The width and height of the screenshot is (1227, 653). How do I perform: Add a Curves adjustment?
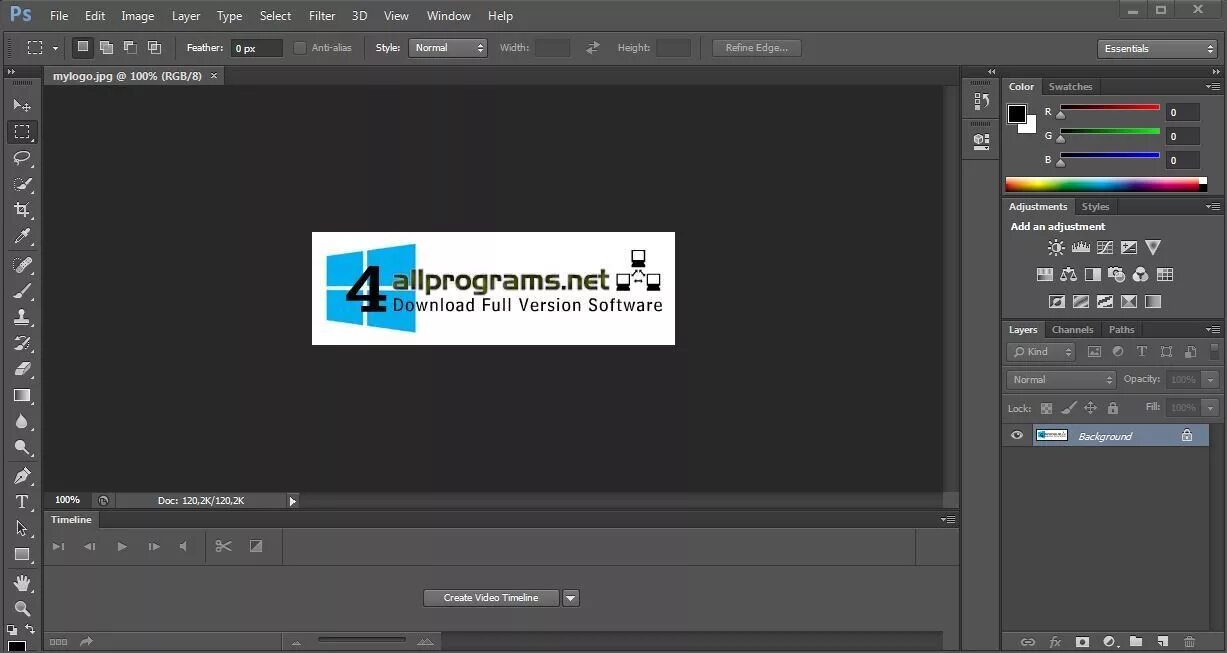pyautogui.click(x=1105, y=247)
